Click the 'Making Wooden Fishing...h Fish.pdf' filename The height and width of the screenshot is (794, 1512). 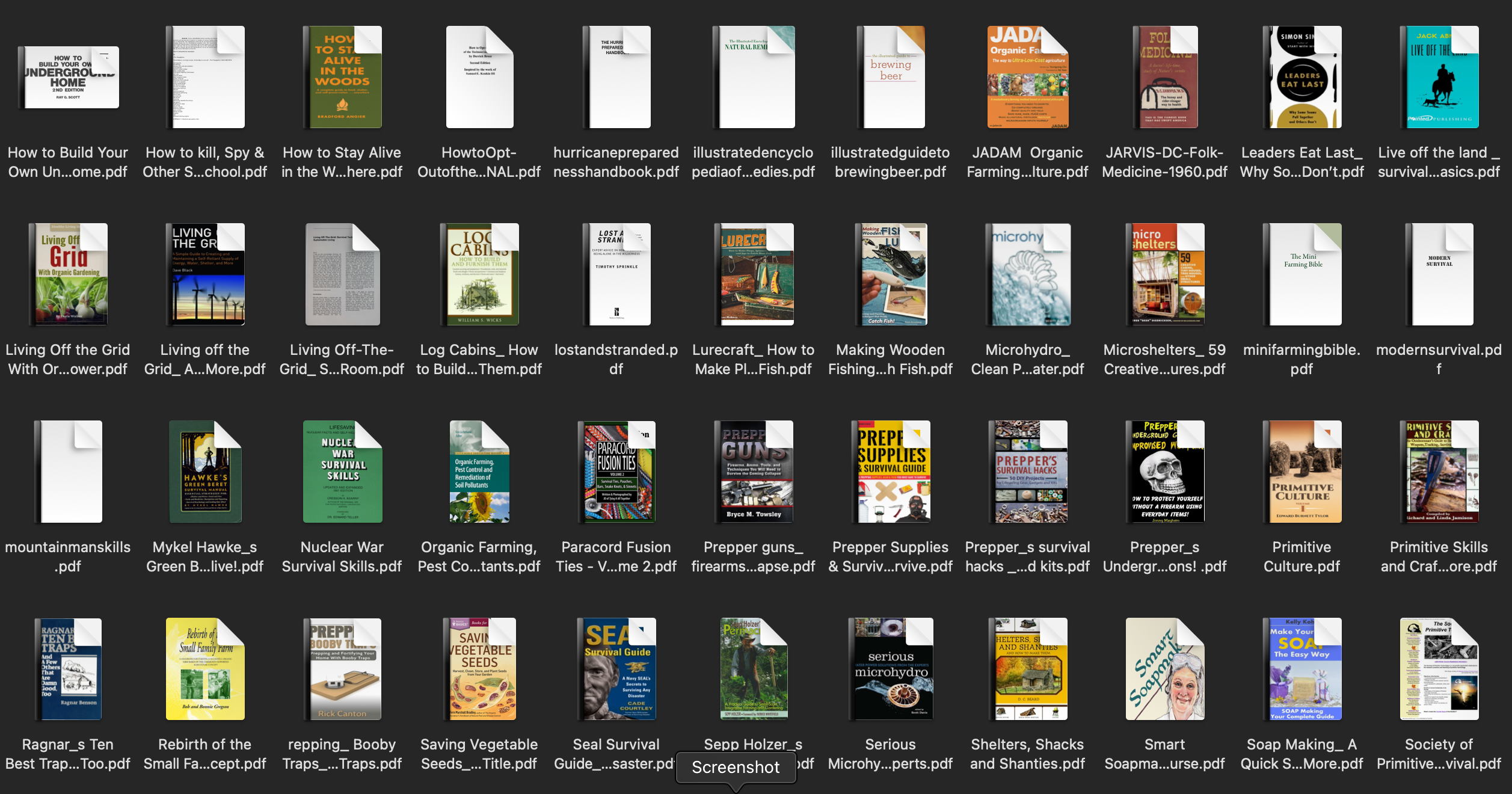coord(891,360)
